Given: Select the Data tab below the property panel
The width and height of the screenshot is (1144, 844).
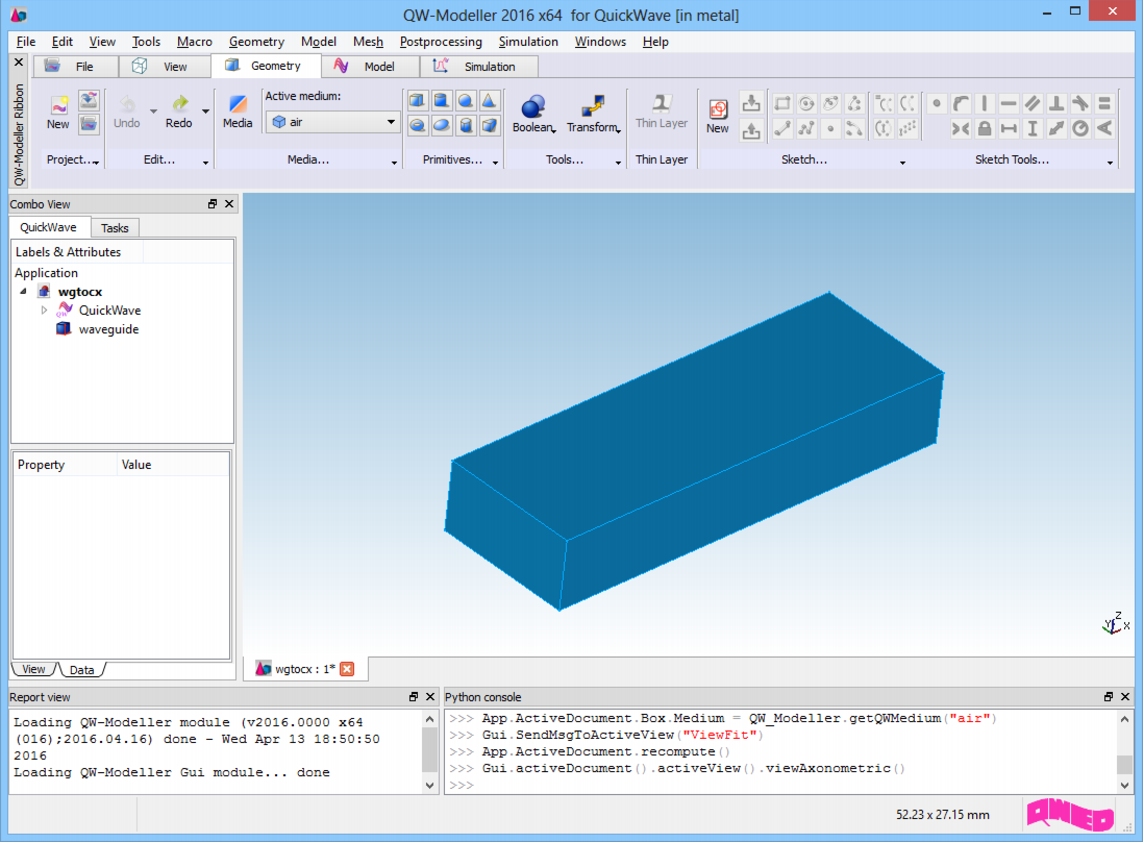Looking at the screenshot, I should [82, 670].
